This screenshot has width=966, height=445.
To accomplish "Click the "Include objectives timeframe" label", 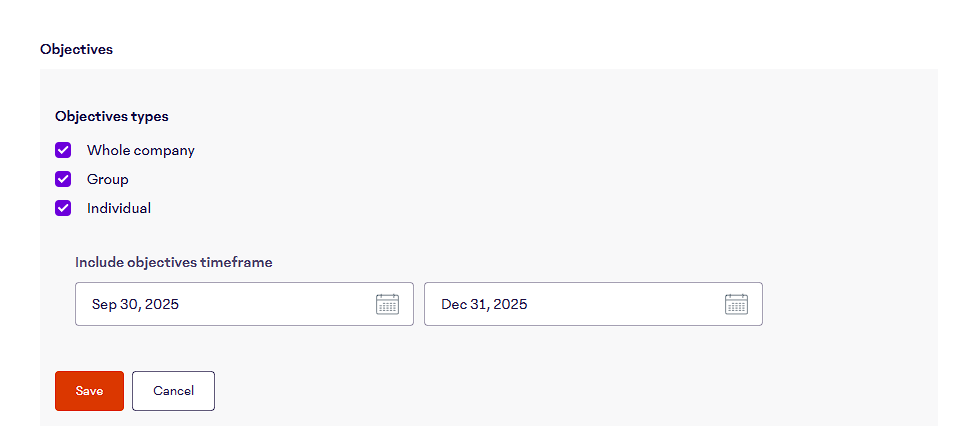I will click(174, 262).
